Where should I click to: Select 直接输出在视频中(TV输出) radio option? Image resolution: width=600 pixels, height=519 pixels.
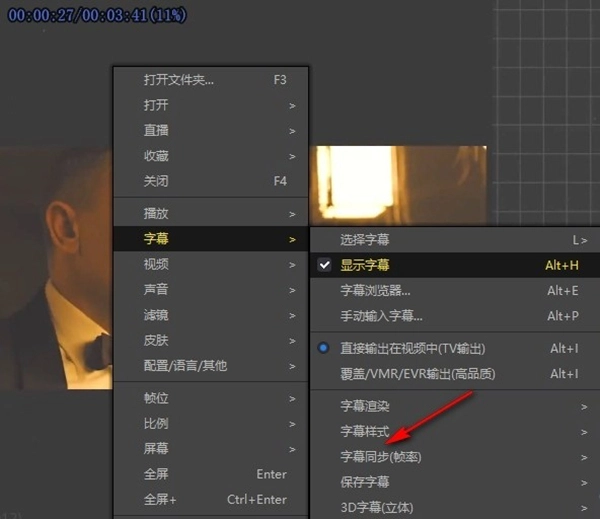[x=412, y=348]
